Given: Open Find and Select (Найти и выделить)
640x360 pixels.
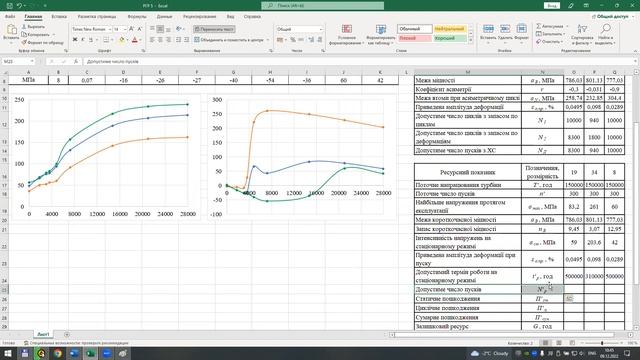Looking at the screenshot, I should point(605,34).
